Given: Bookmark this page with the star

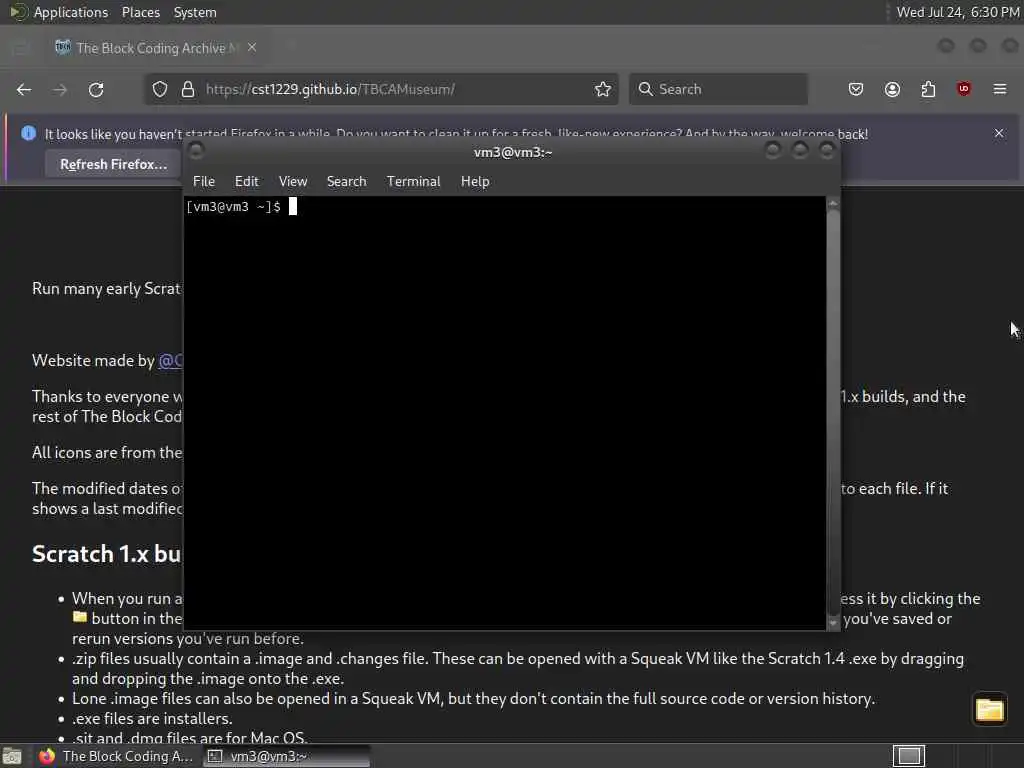Looking at the screenshot, I should tap(603, 89).
